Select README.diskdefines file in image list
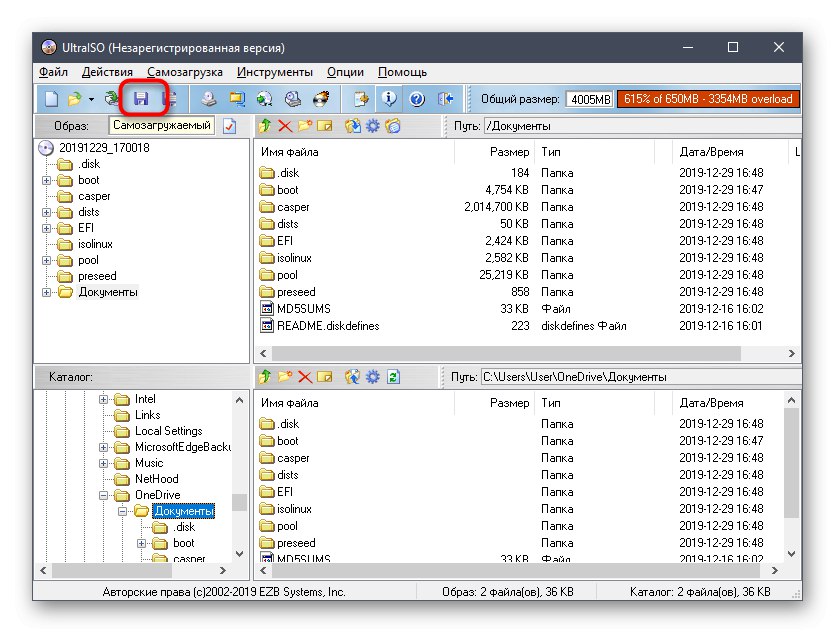 pyautogui.click(x=328, y=326)
